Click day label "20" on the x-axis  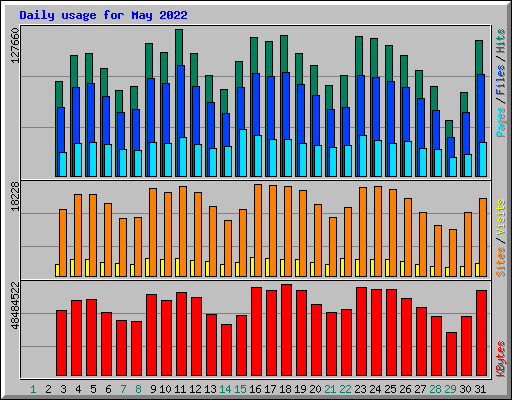coord(315,389)
